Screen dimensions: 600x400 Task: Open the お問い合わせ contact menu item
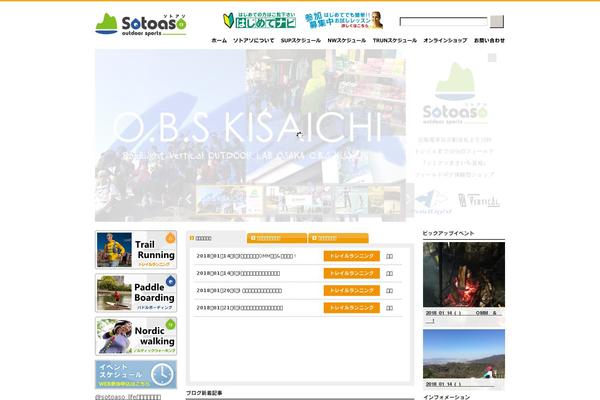[489, 40]
